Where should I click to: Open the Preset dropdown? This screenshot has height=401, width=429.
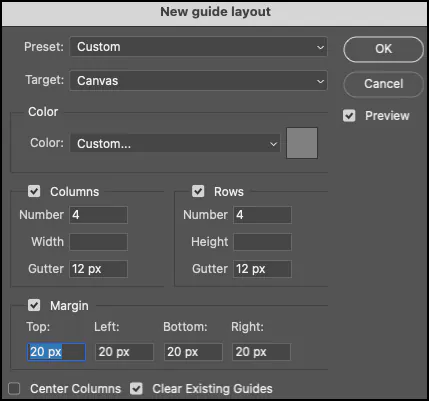(198, 47)
